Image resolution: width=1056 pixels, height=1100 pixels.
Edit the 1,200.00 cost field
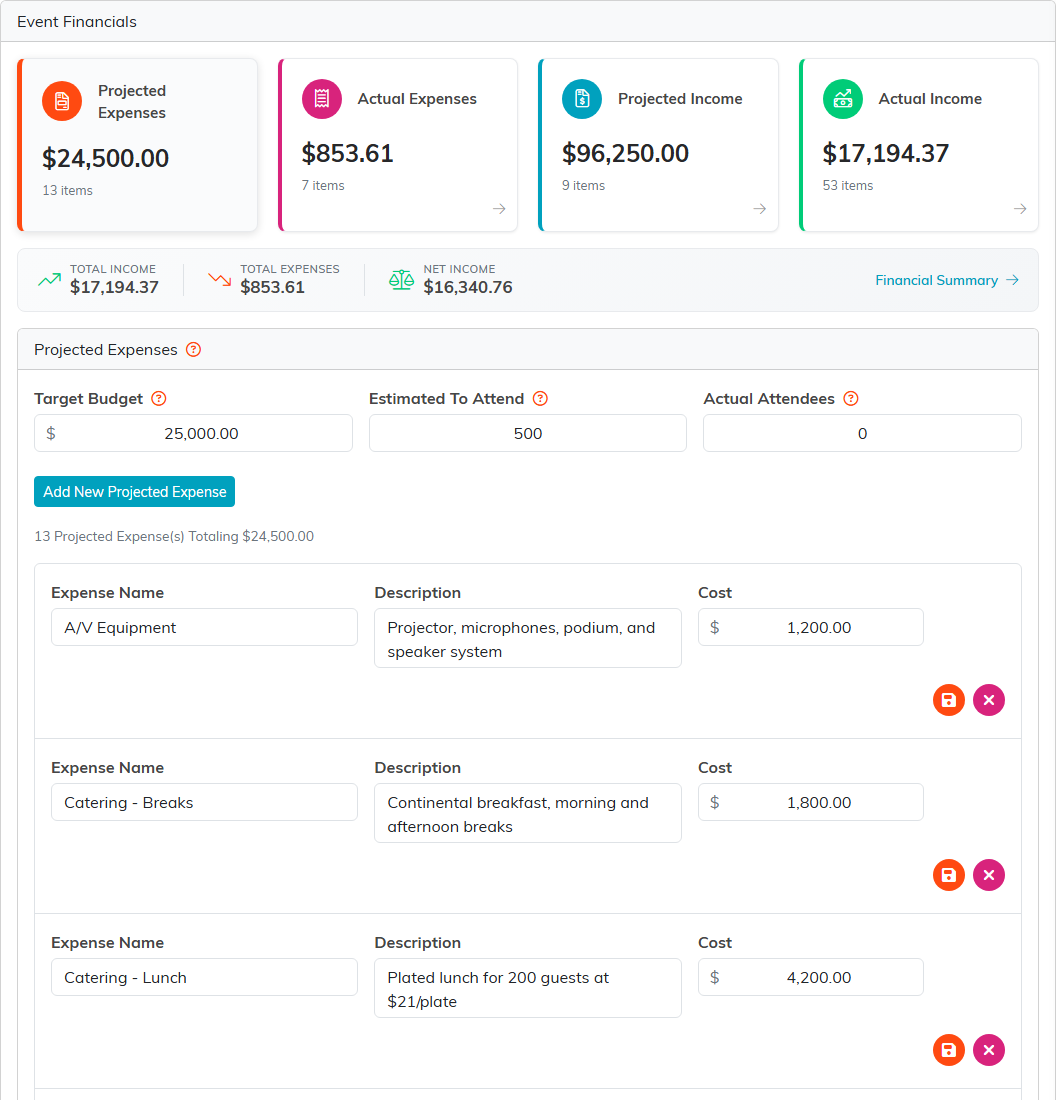810,627
